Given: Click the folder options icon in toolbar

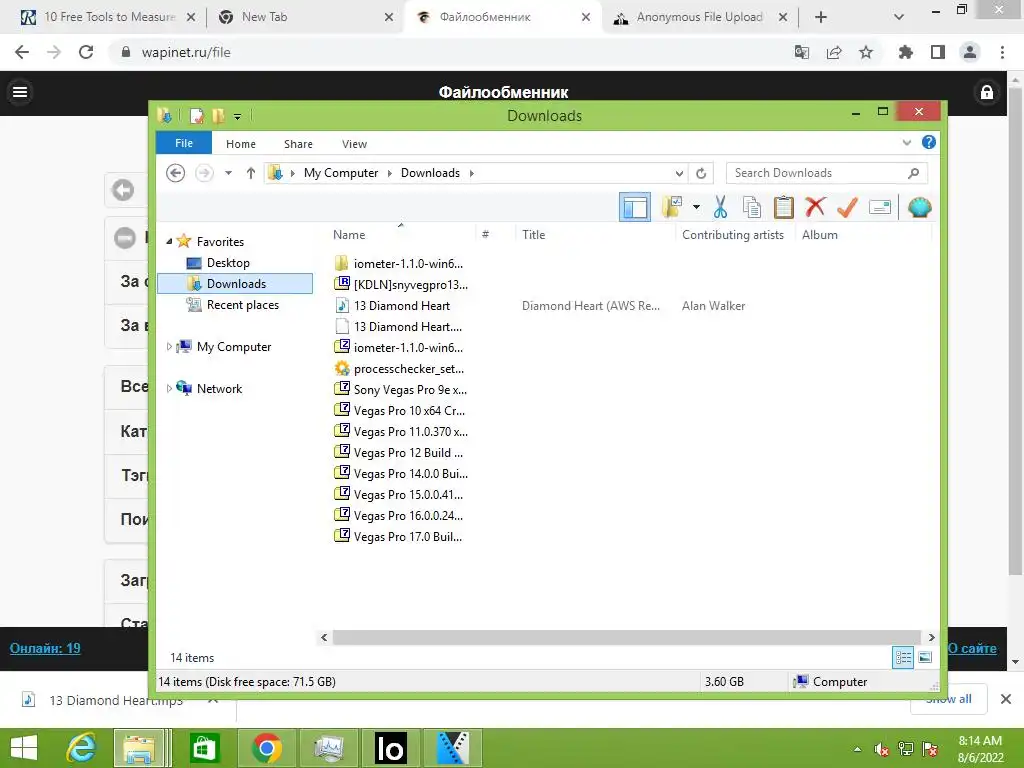Looking at the screenshot, I should click(672, 208).
